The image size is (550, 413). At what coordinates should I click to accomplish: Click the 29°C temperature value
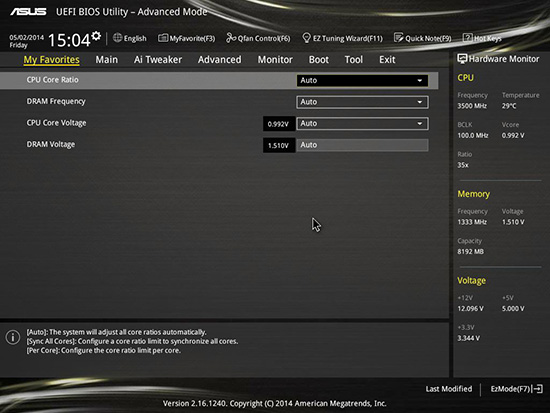click(509, 106)
